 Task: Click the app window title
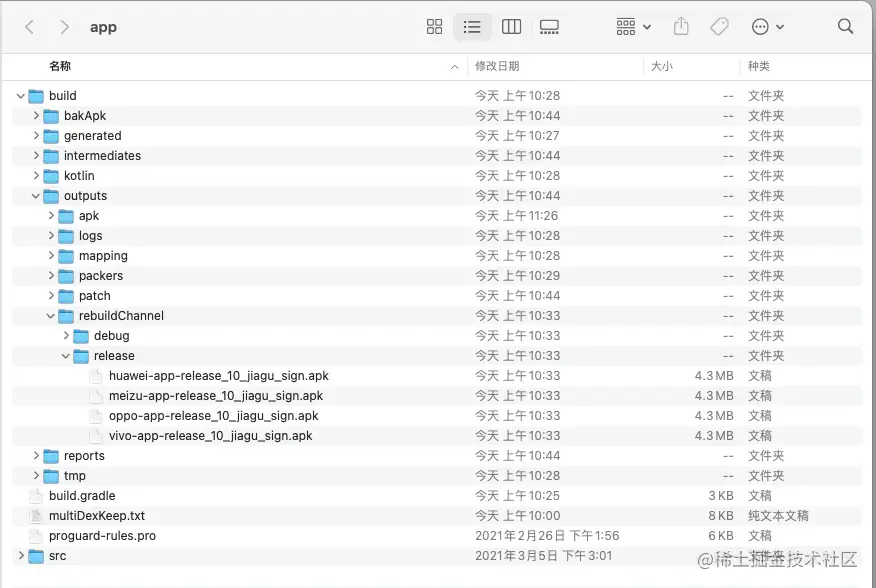click(103, 27)
